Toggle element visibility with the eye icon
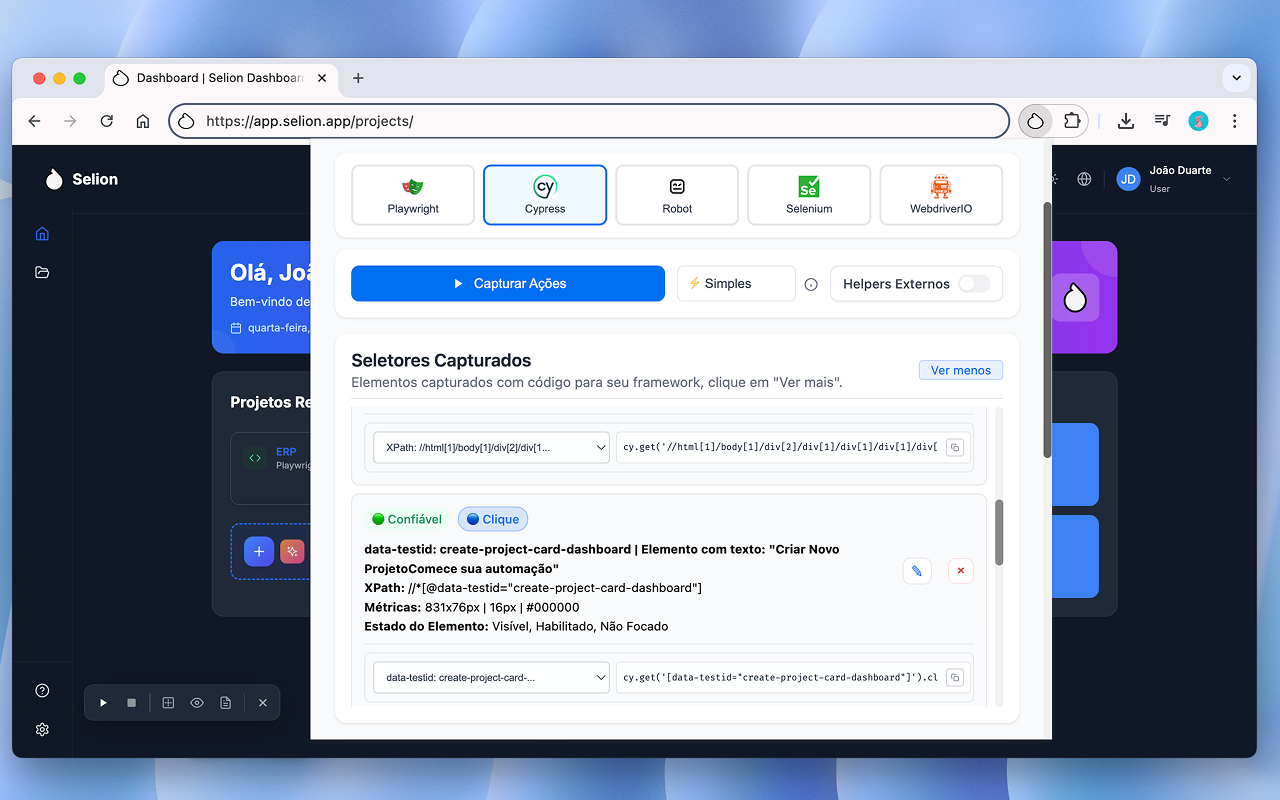Image resolution: width=1280 pixels, height=800 pixels. pos(196,702)
